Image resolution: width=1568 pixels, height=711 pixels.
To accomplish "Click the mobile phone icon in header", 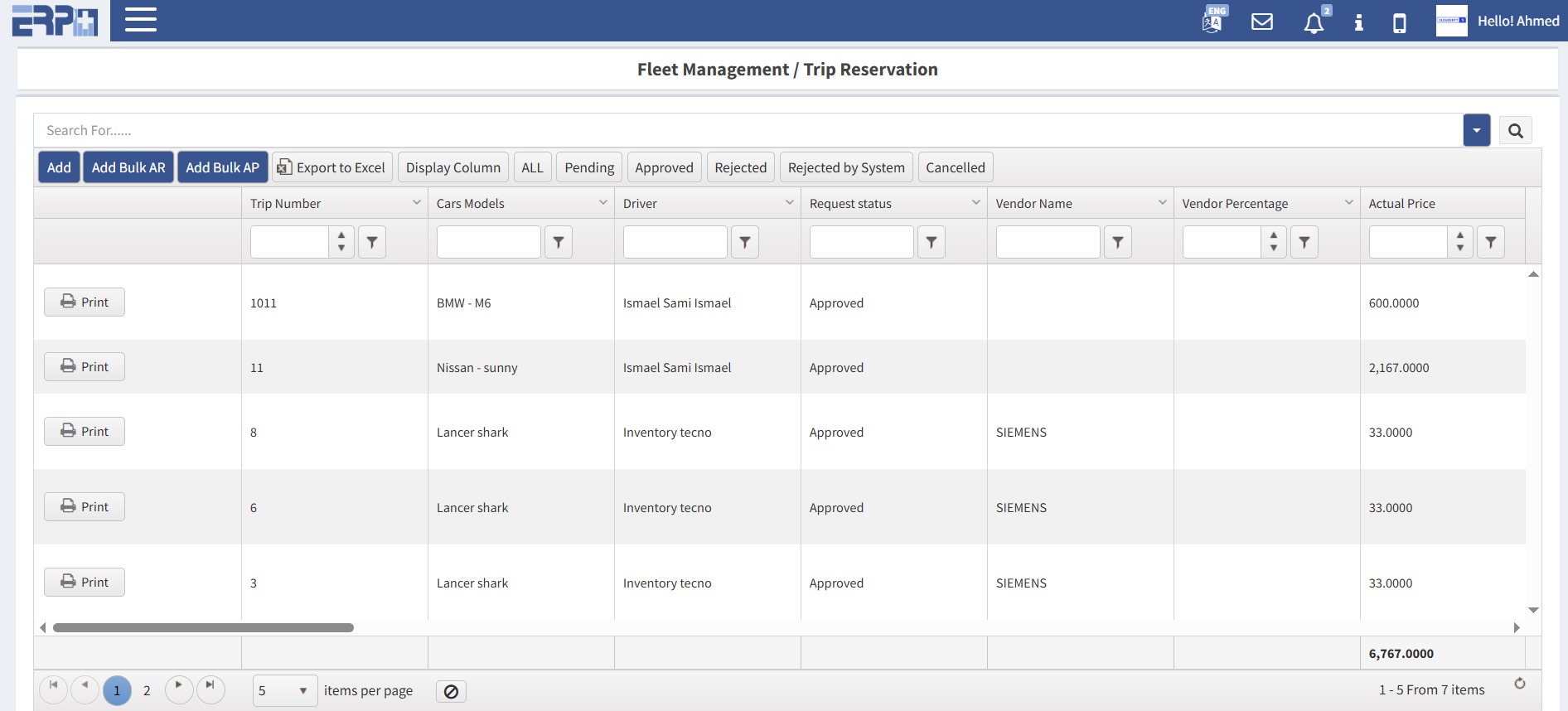I will (x=1400, y=22).
